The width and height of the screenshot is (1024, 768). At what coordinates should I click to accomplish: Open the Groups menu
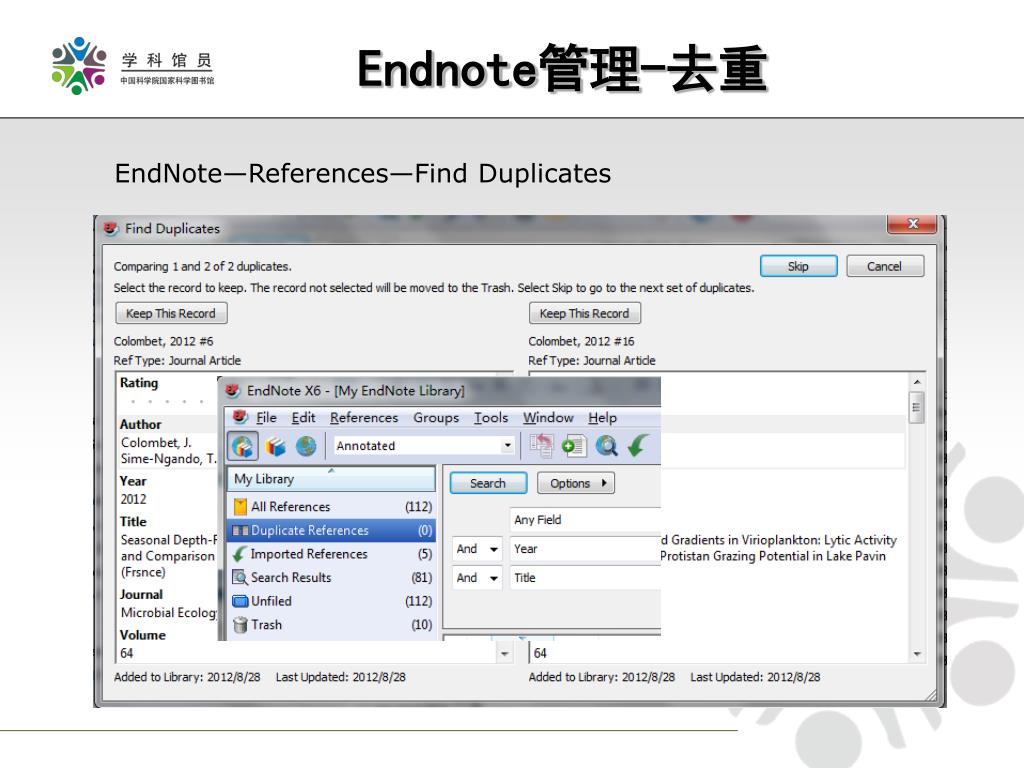(436, 417)
